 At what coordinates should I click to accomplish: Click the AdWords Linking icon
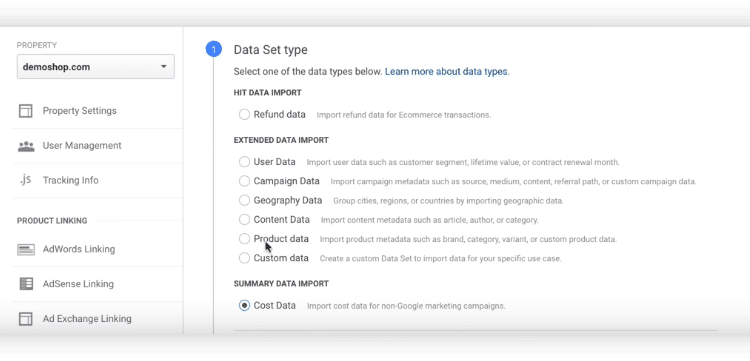click(x=26, y=249)
